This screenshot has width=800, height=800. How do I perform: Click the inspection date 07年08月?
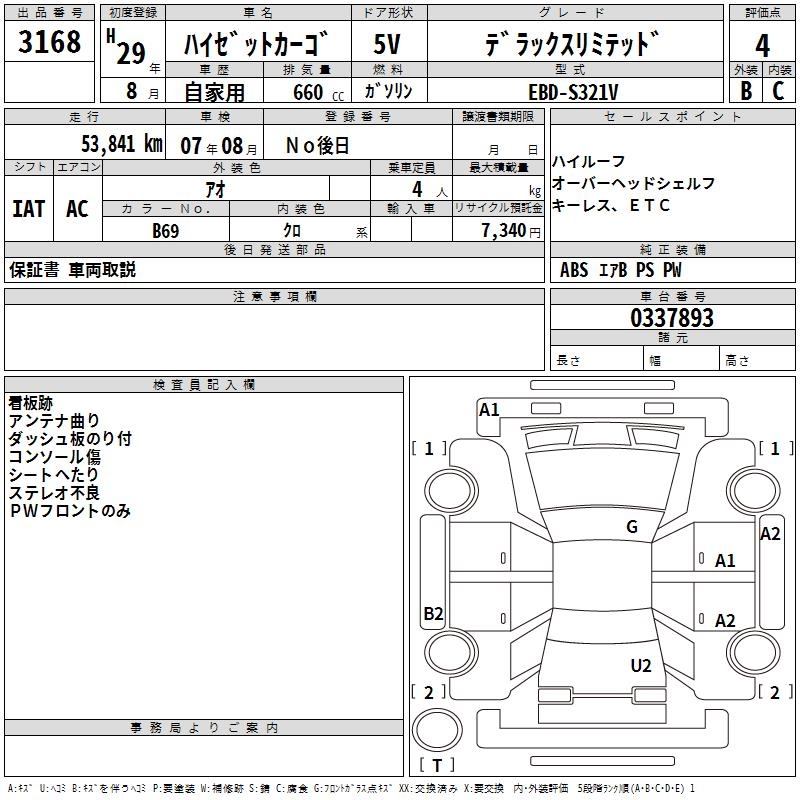(x=219, y=146)
